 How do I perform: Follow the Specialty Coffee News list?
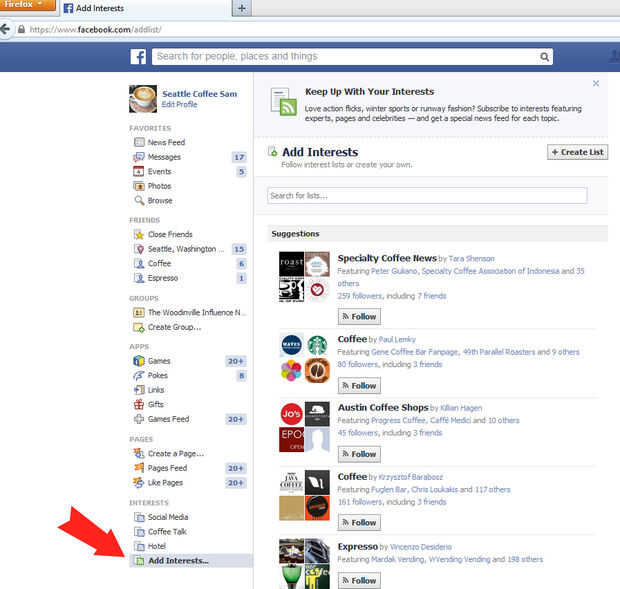[359, 317]
